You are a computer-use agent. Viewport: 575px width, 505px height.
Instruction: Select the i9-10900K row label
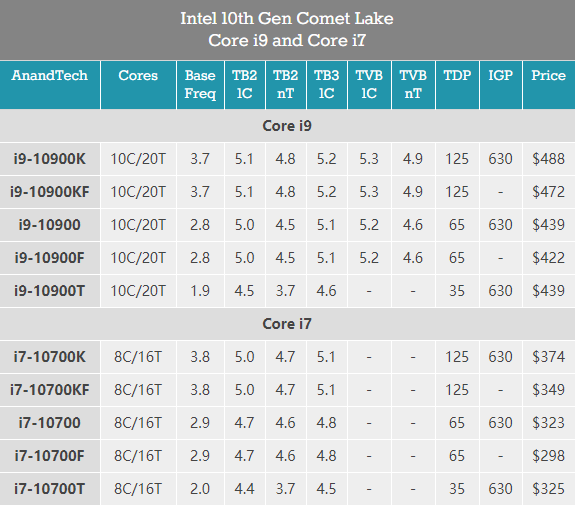point(50,159)
